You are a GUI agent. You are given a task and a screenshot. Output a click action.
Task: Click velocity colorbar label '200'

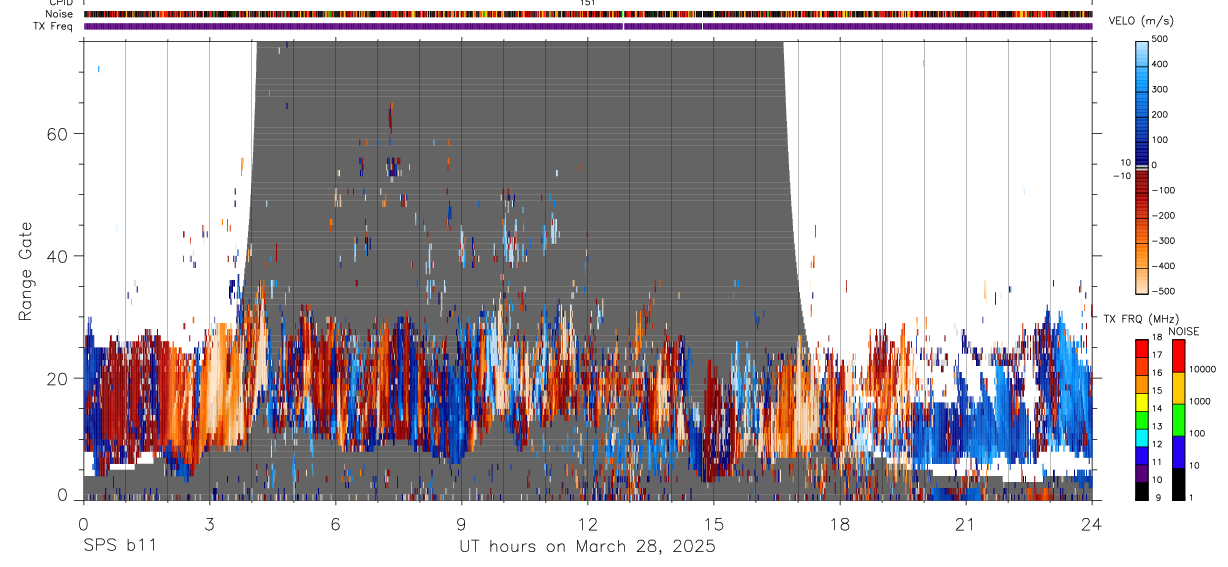[1160, 114]
